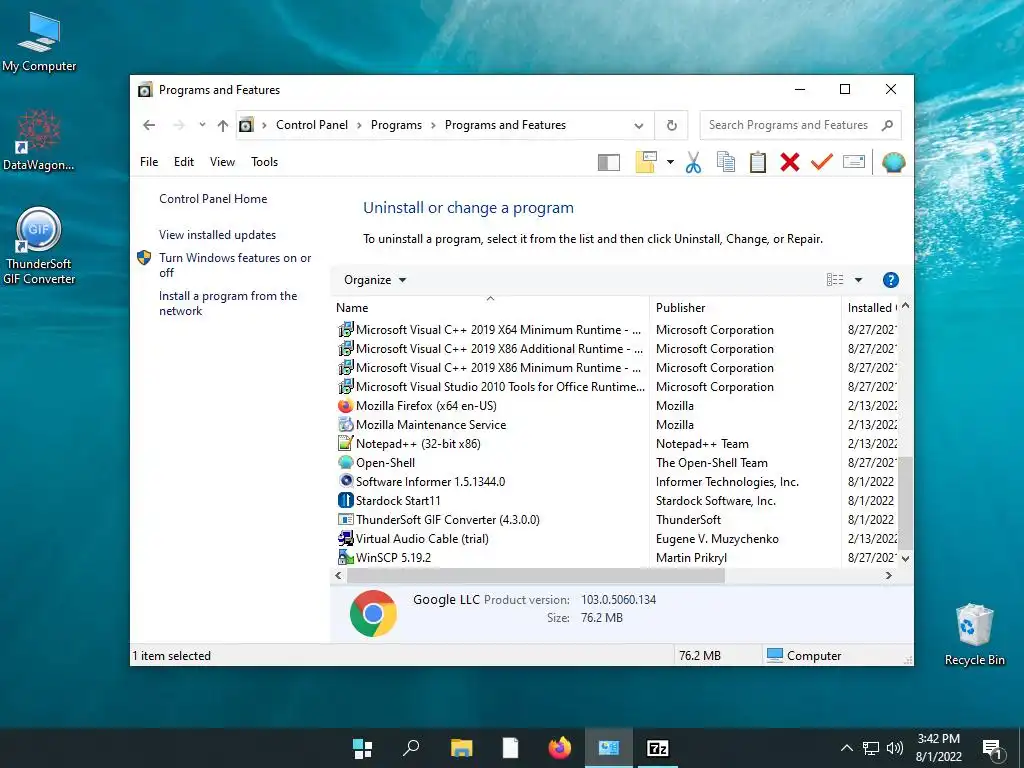Click the Cut scissors toolbar icon
This screenshot has width=1024, height=768.
694,162
